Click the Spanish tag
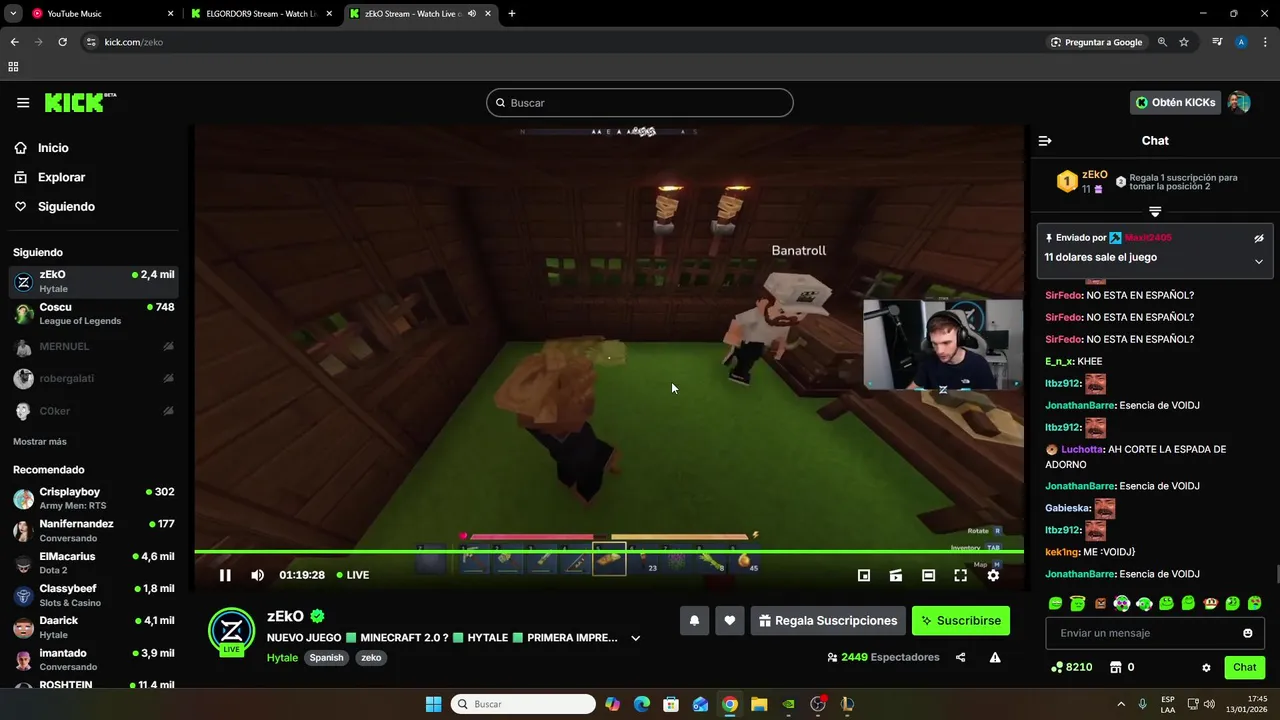The width and height of the screenshot is (1280, 720). 326,658
